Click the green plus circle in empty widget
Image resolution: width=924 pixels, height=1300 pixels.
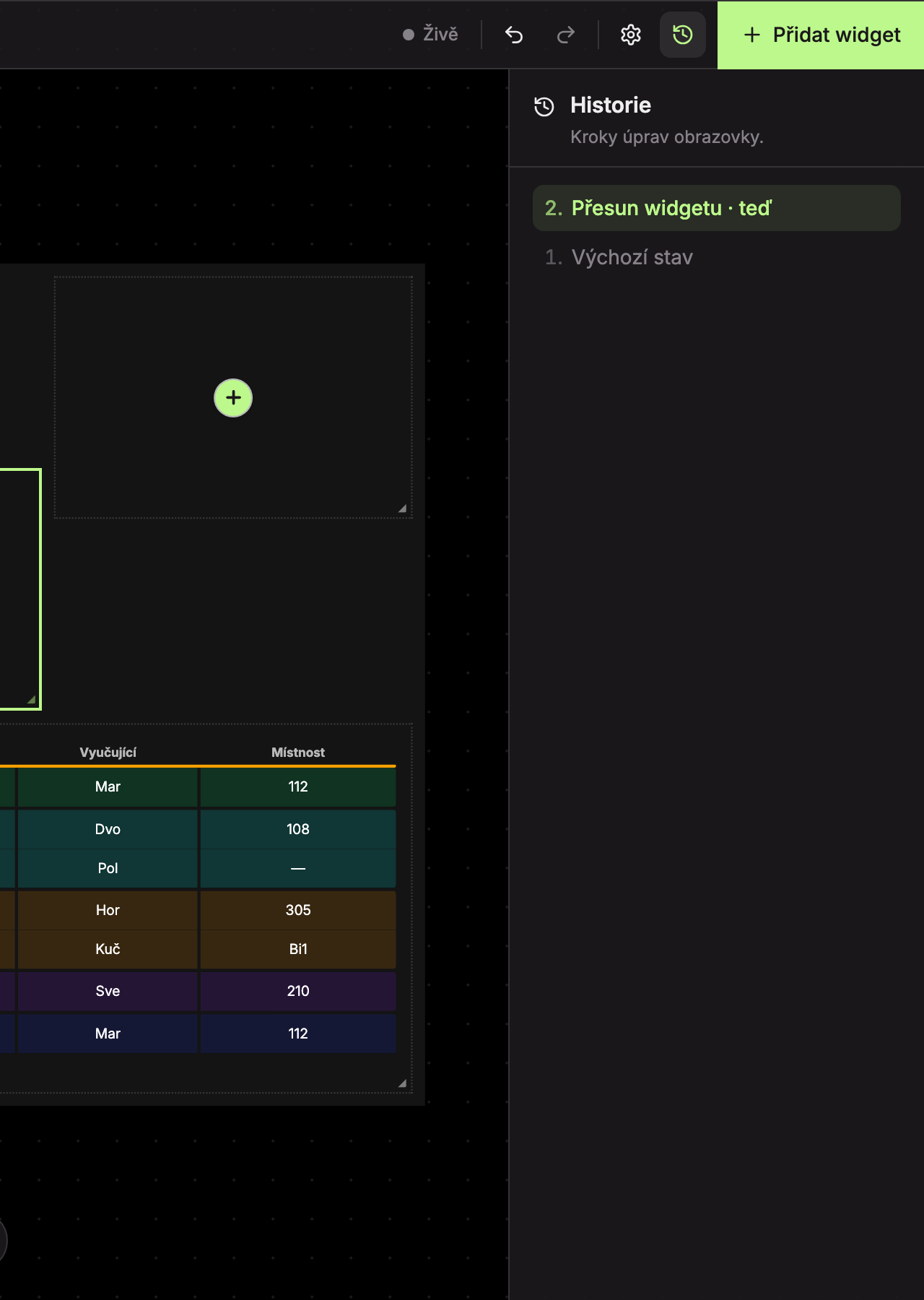click(x=233, y=398)
